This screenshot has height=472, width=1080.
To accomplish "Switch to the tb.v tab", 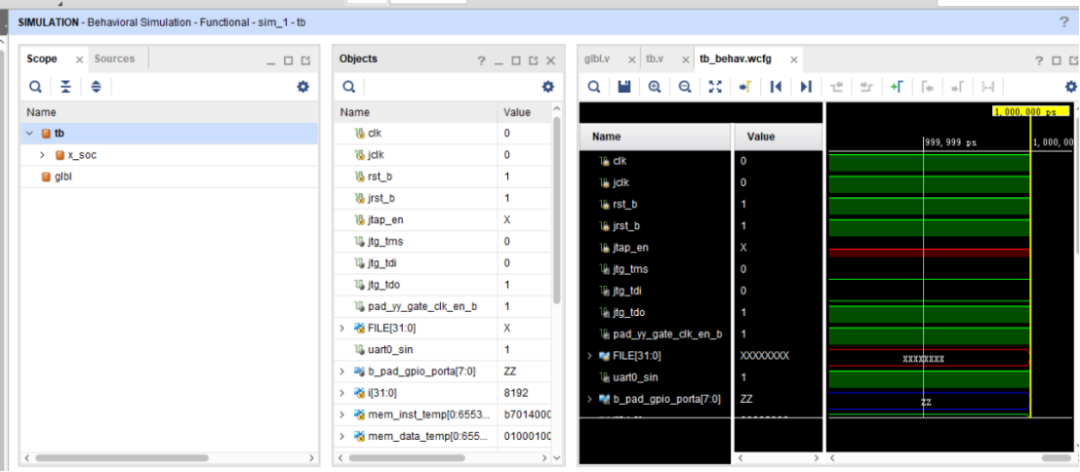I will point(654,59).
